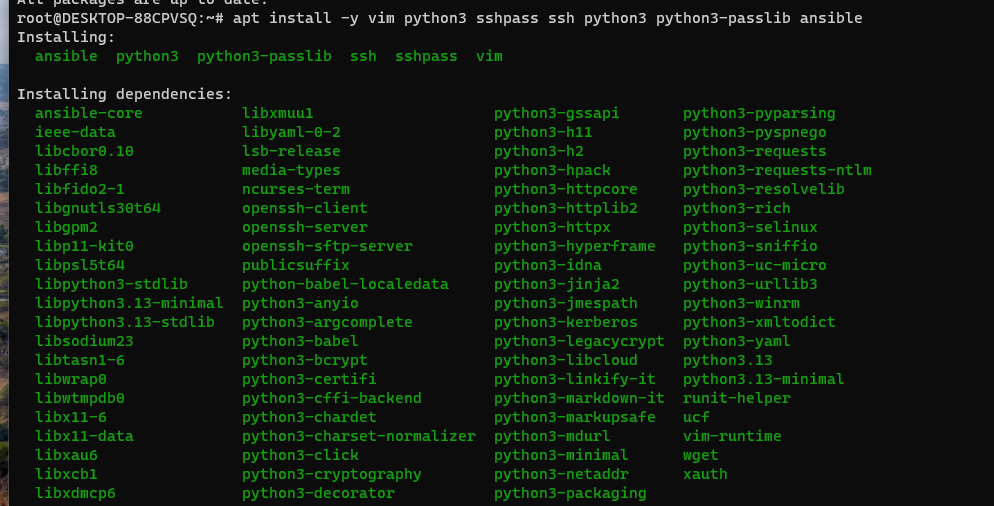Viewport: 994px width, 506px height.
Task: Click the python3-markdown-it entry
Action: pos(579,399)
